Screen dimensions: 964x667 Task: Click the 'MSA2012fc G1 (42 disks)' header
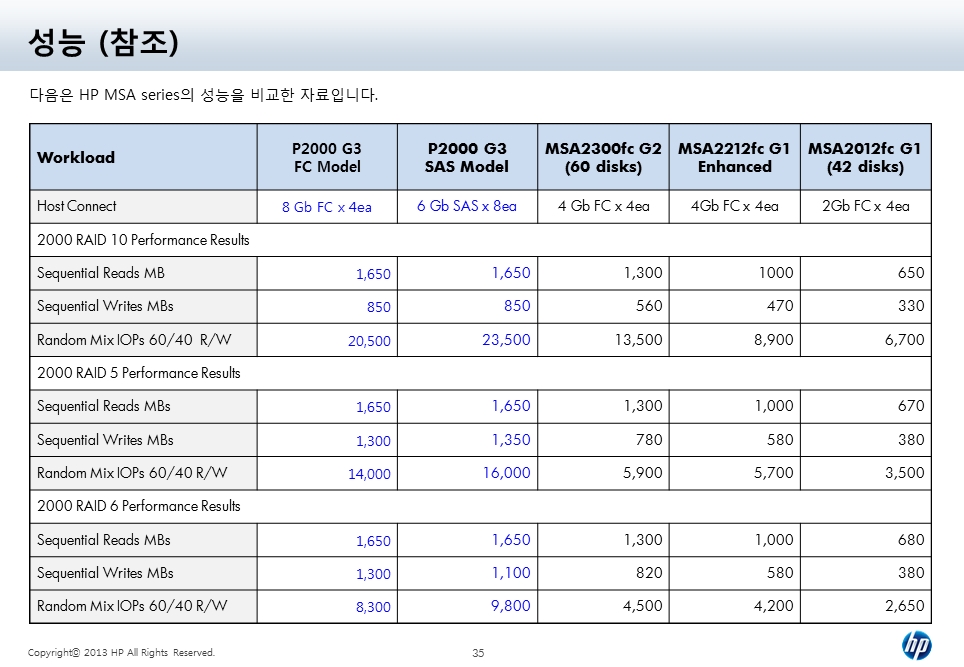[x=865, y=157]
